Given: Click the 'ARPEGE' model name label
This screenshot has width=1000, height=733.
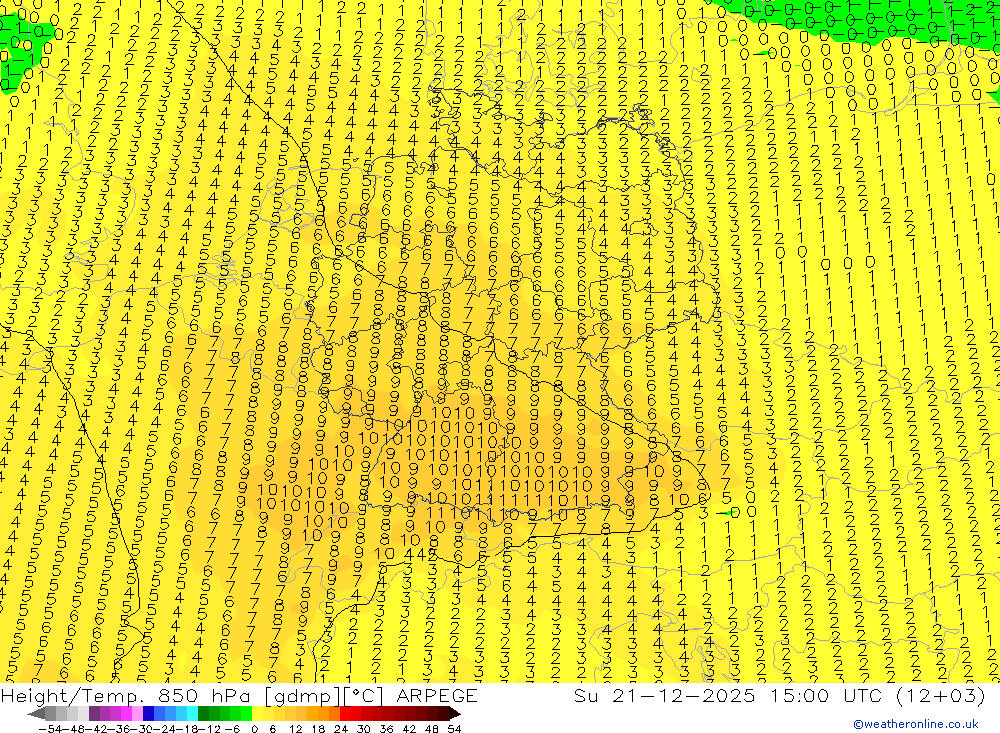Looking at the screenshot, I should tap(436, 695).
